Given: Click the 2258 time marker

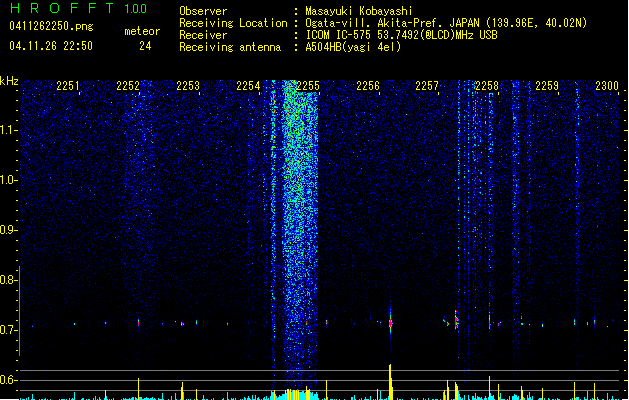Looking at the screenshot, I should click(487, 86).
